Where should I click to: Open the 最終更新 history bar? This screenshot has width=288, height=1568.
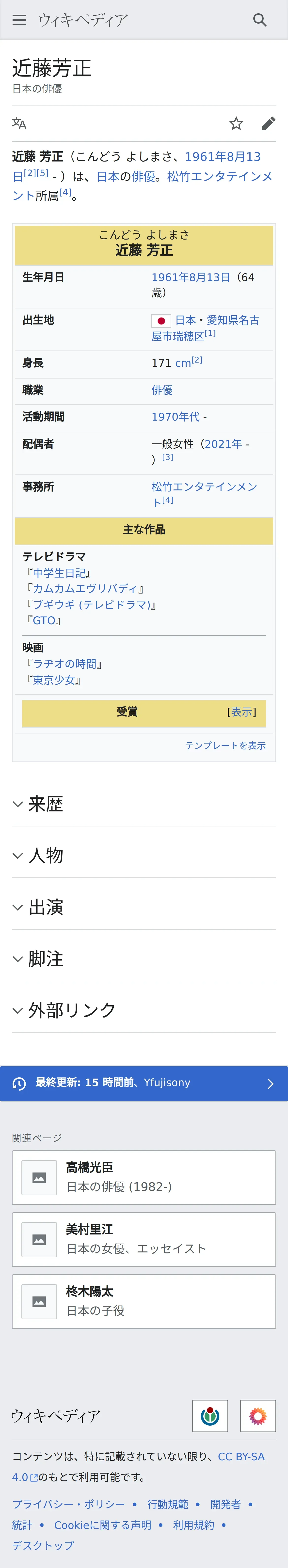coord(144,1083)
